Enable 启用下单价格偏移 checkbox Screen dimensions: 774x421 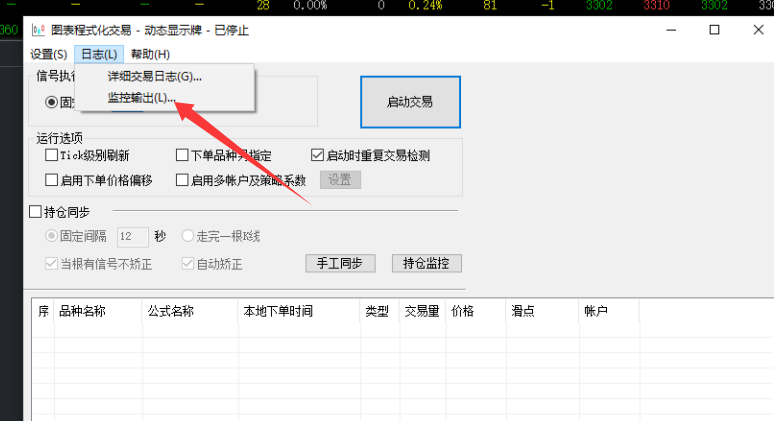pyautogui.click(x=51, y=180)
